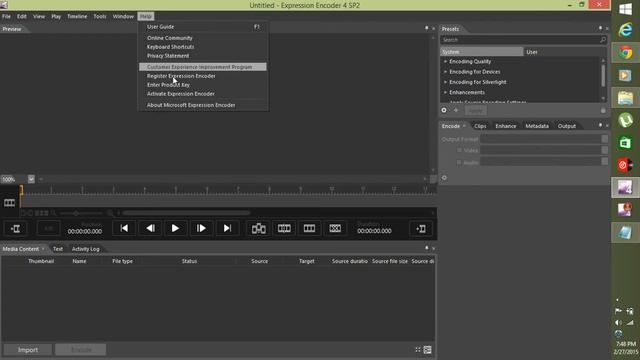The height and width of the screenshot is (360, 640).
Task: Click the Encode button at bottom
Action: pyautogui.click(x=81, y=350)
